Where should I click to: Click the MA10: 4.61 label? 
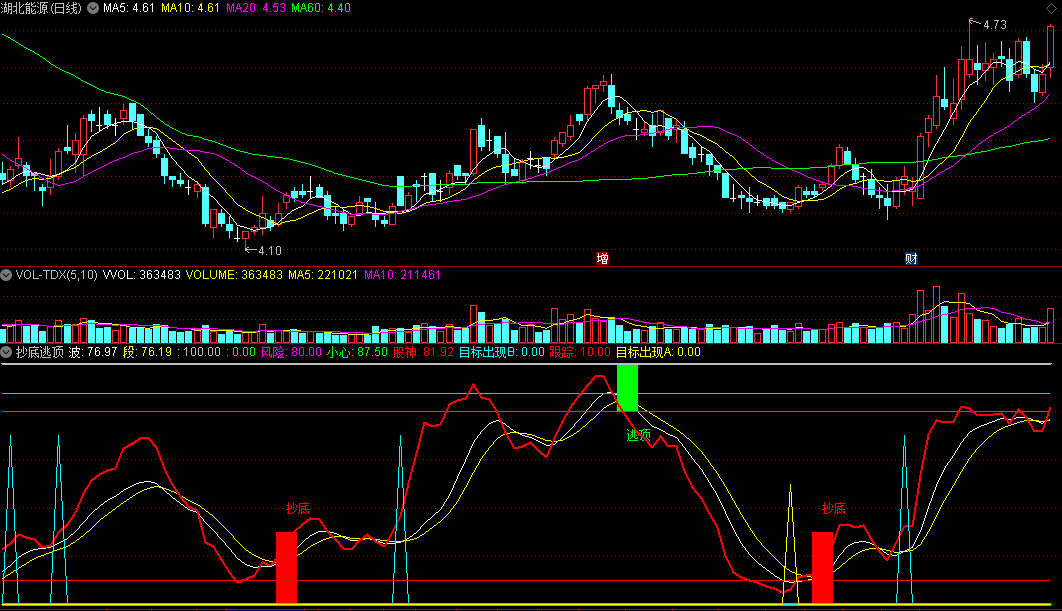pyautogui.click(x=190, y=8)
